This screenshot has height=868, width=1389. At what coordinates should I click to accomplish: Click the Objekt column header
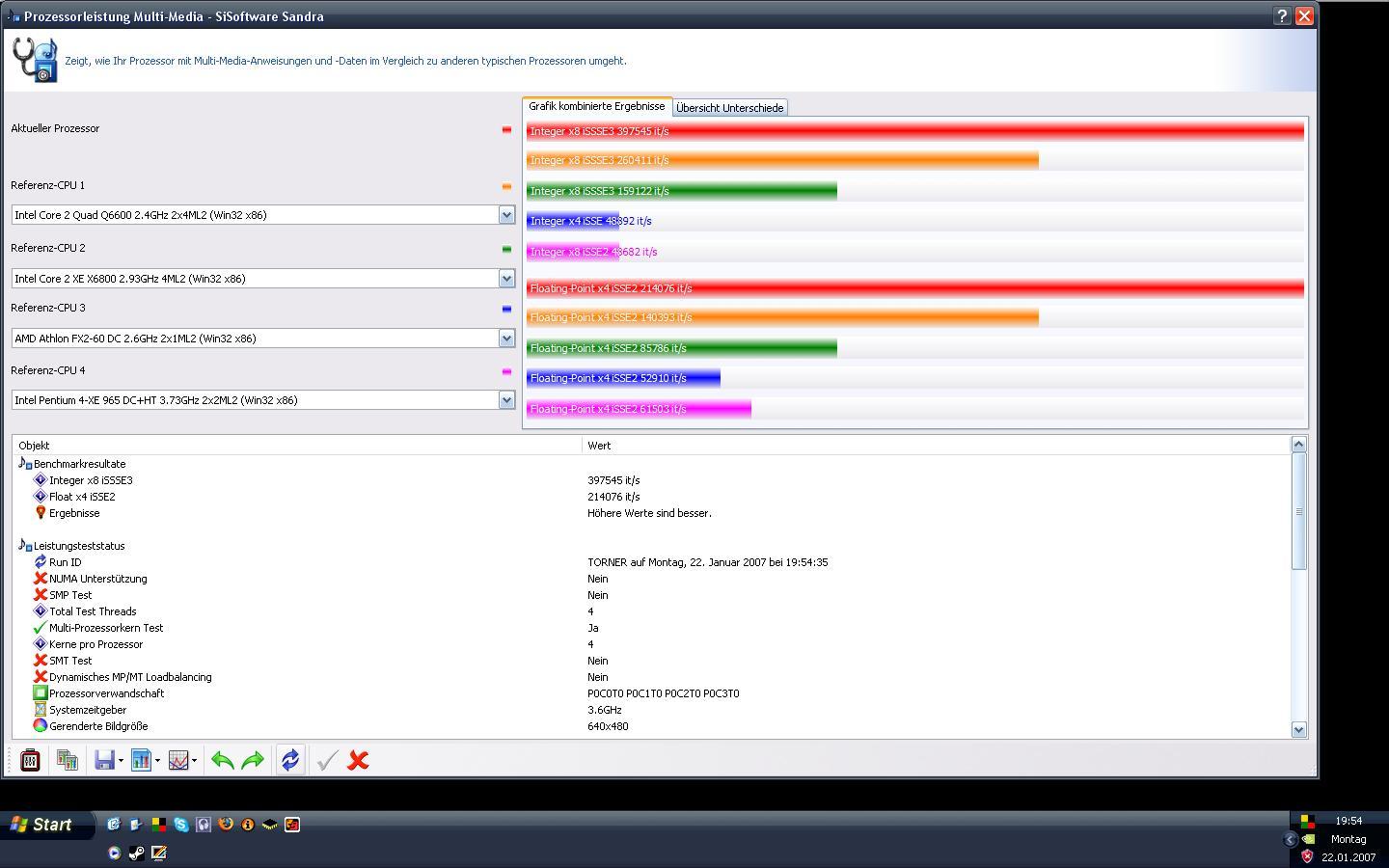click(x=297, y=446)
